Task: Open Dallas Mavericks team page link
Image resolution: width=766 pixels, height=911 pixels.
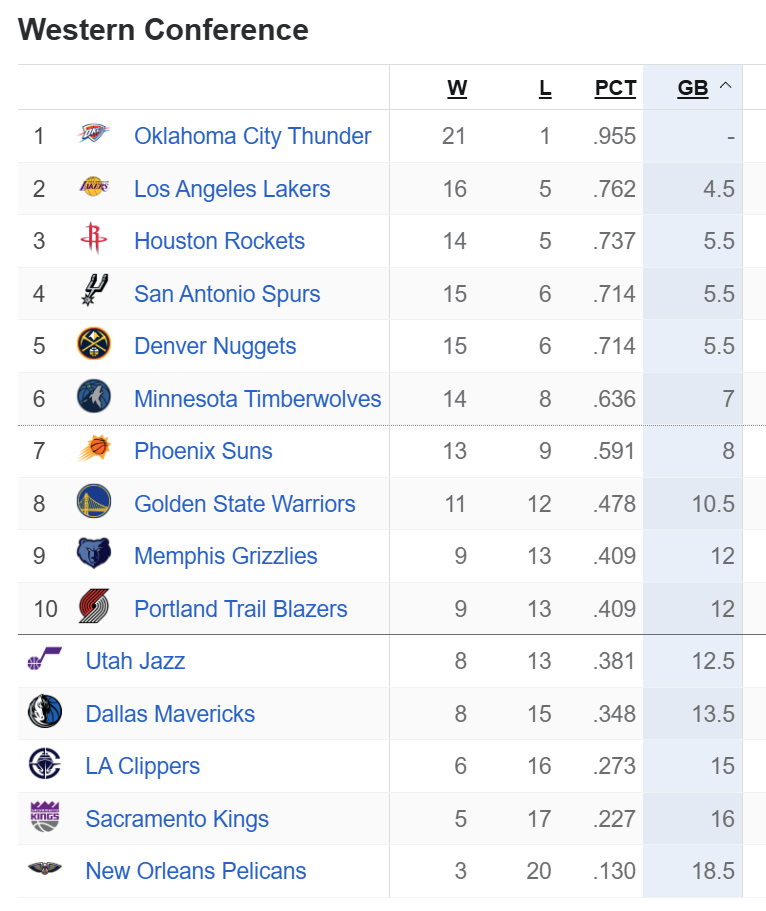Action: (170, 714)
